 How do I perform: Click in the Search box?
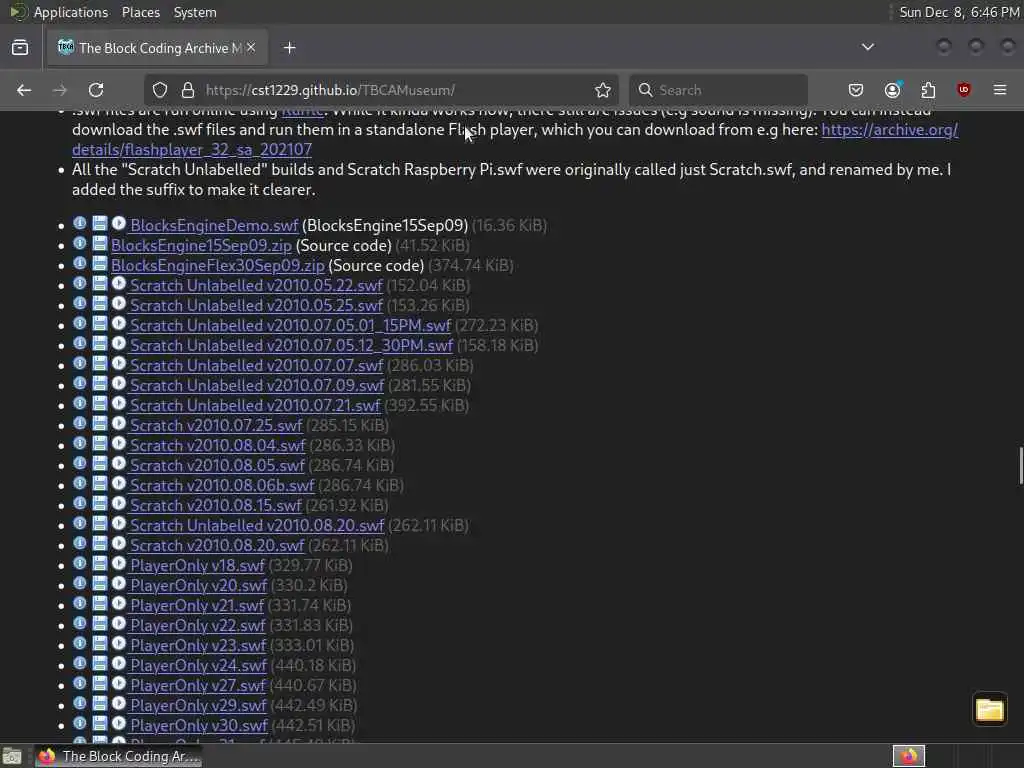tap(718, 90)
